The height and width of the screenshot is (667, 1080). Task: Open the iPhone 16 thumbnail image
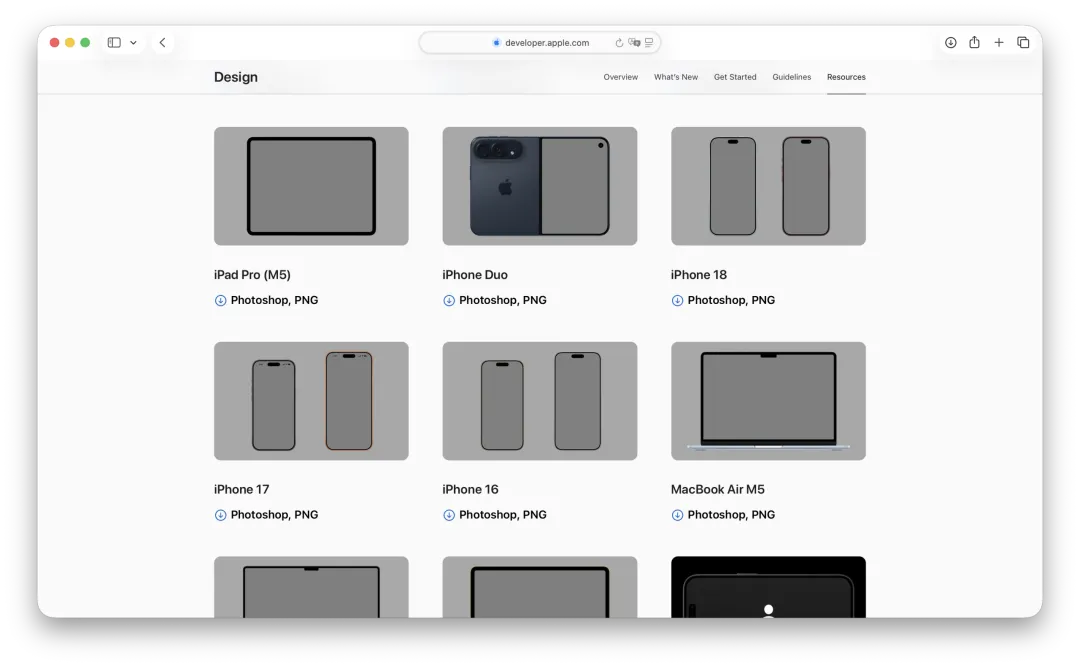coord(540,401)
